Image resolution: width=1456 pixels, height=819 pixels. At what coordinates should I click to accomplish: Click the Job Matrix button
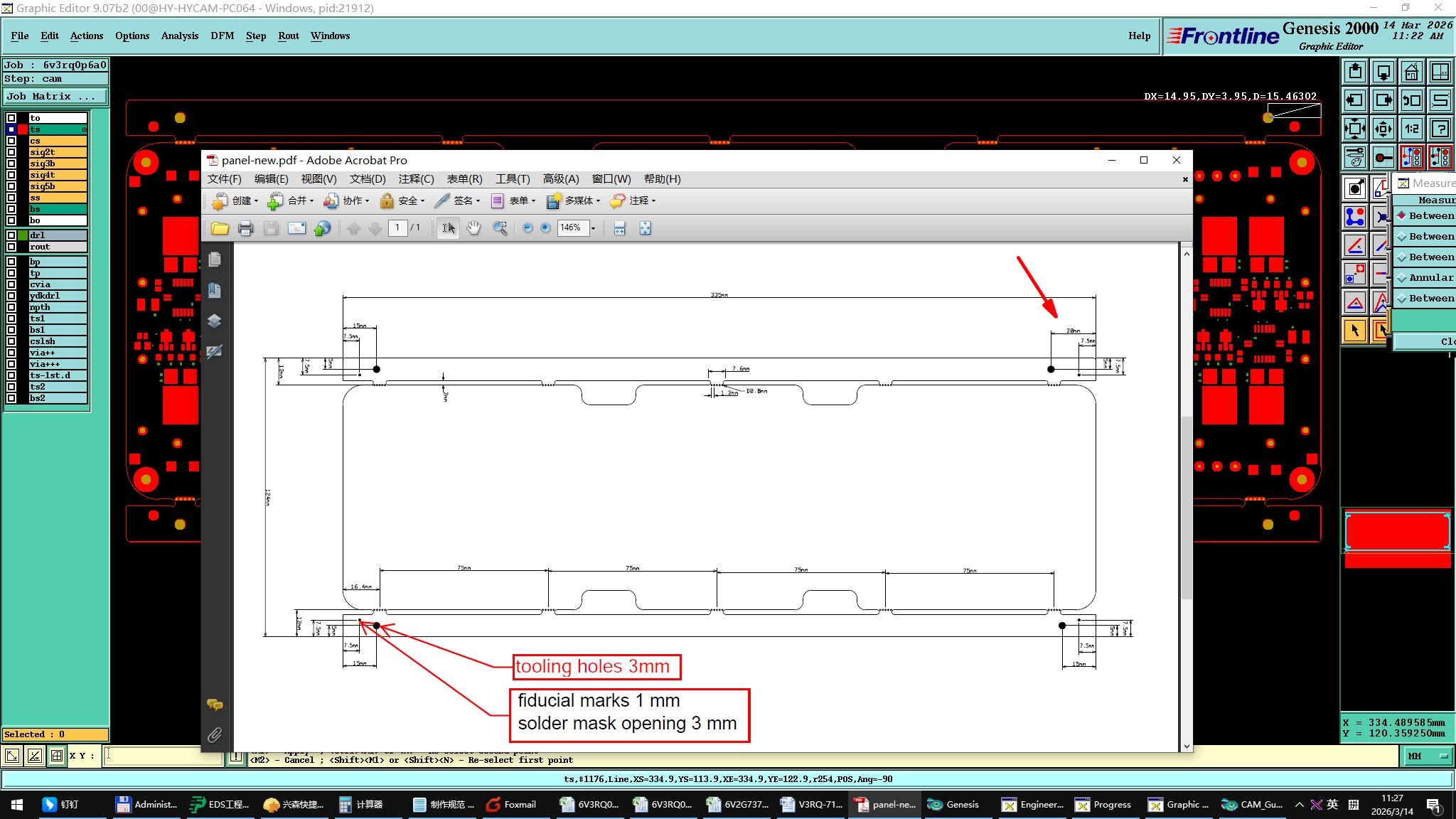pos(55,97)
